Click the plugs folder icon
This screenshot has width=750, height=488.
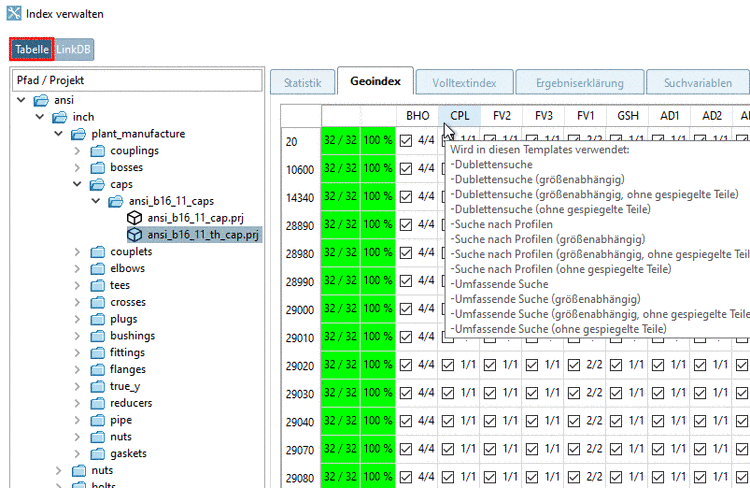98,319
